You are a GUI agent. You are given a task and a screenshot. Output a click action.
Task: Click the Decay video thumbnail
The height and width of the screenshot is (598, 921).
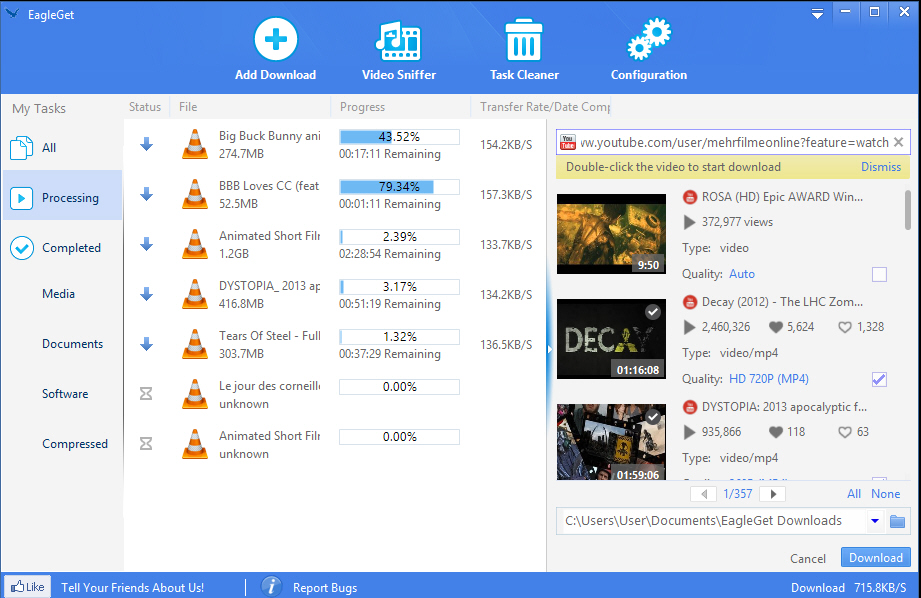coord(610,338)
